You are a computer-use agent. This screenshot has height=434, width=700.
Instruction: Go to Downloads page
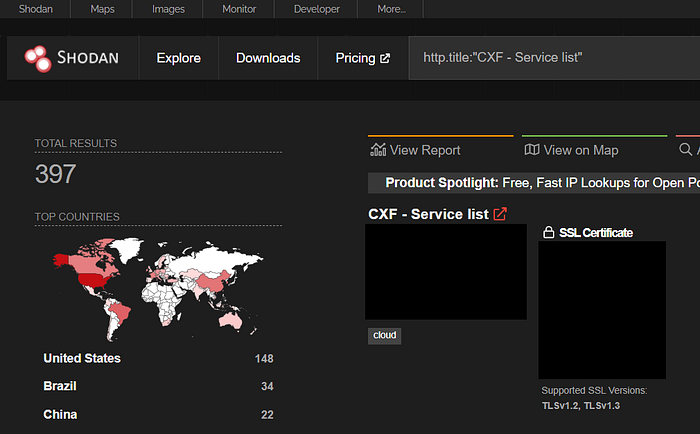click(268, 58)
